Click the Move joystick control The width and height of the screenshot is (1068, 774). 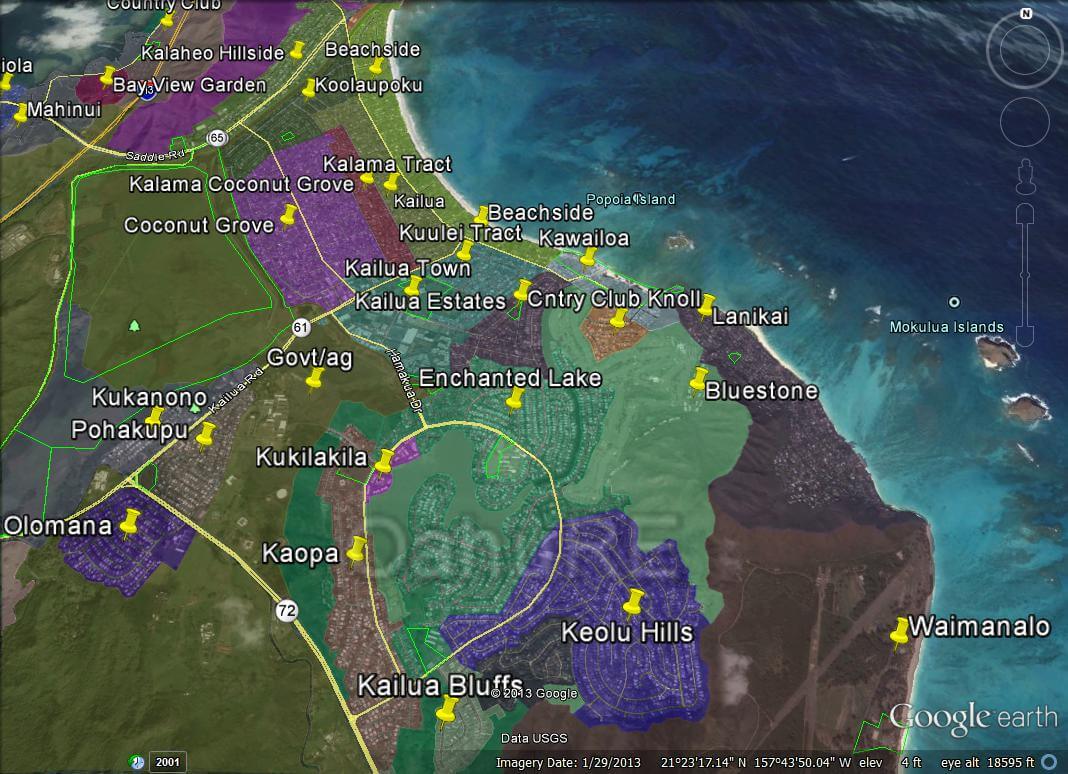1024,121
